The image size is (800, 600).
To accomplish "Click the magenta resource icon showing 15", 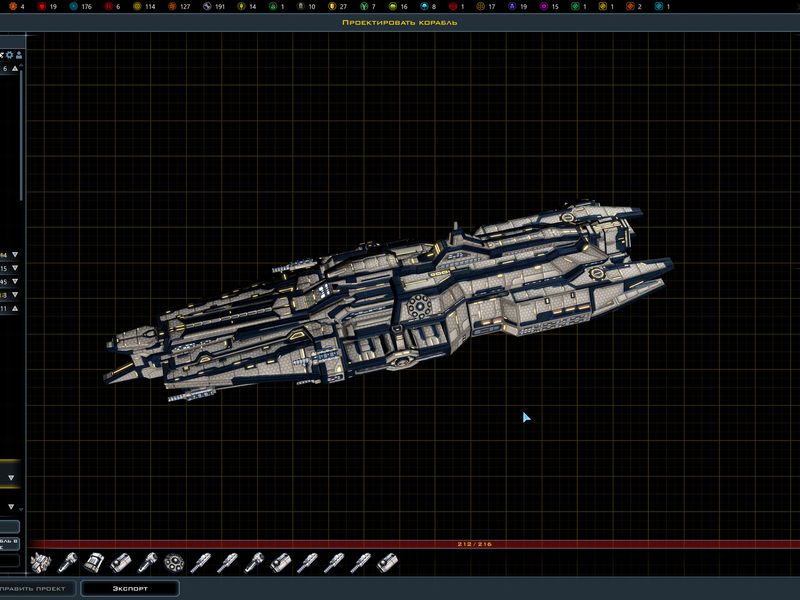I will tap(543, 7).
